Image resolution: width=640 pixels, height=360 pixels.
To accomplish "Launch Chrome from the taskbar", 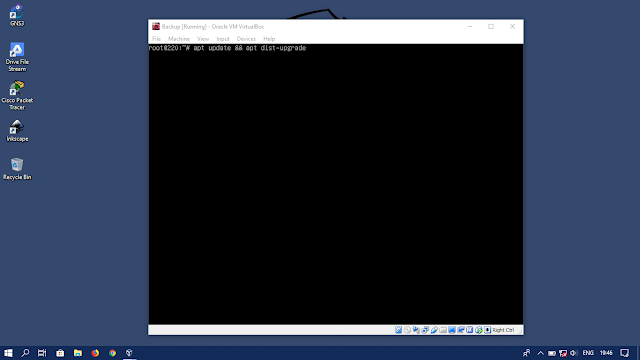I will coord(112,353).
